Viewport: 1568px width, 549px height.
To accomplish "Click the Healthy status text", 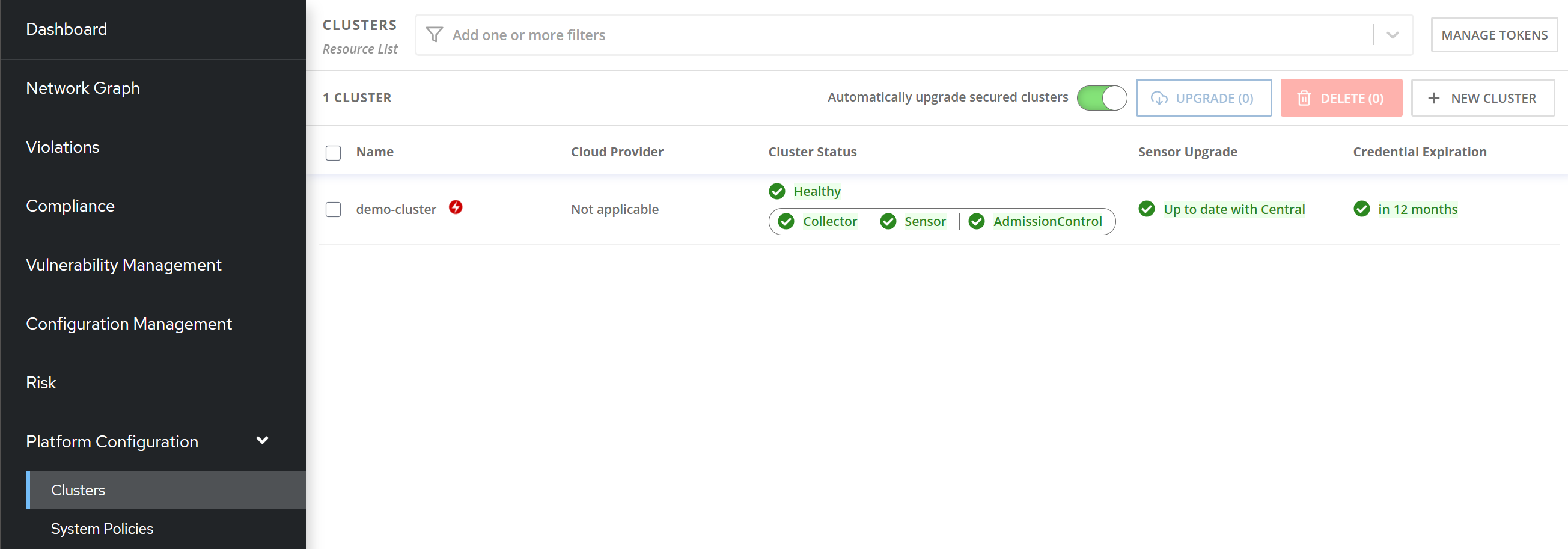I will point(817,191).
